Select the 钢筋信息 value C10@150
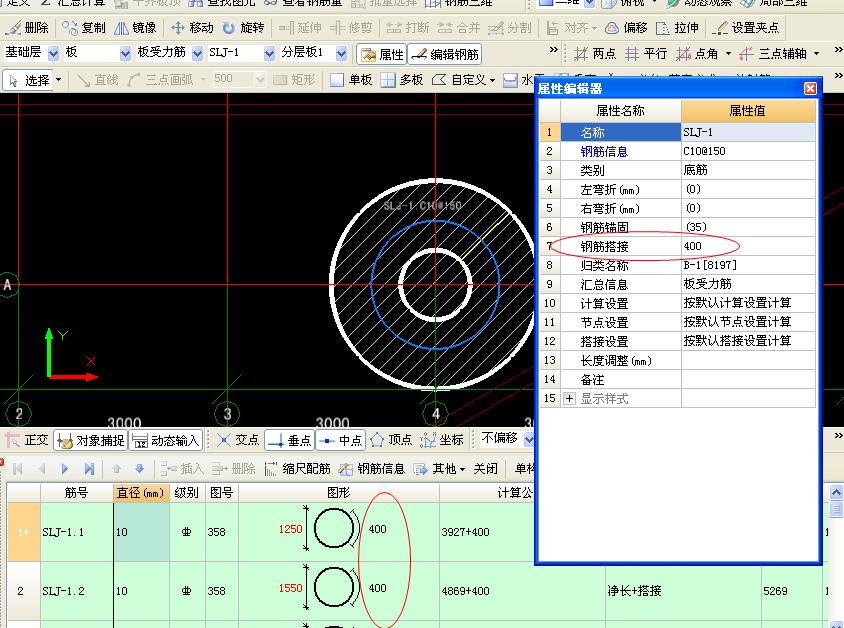This screenshot has width=844, height=628. click(749, 151)
